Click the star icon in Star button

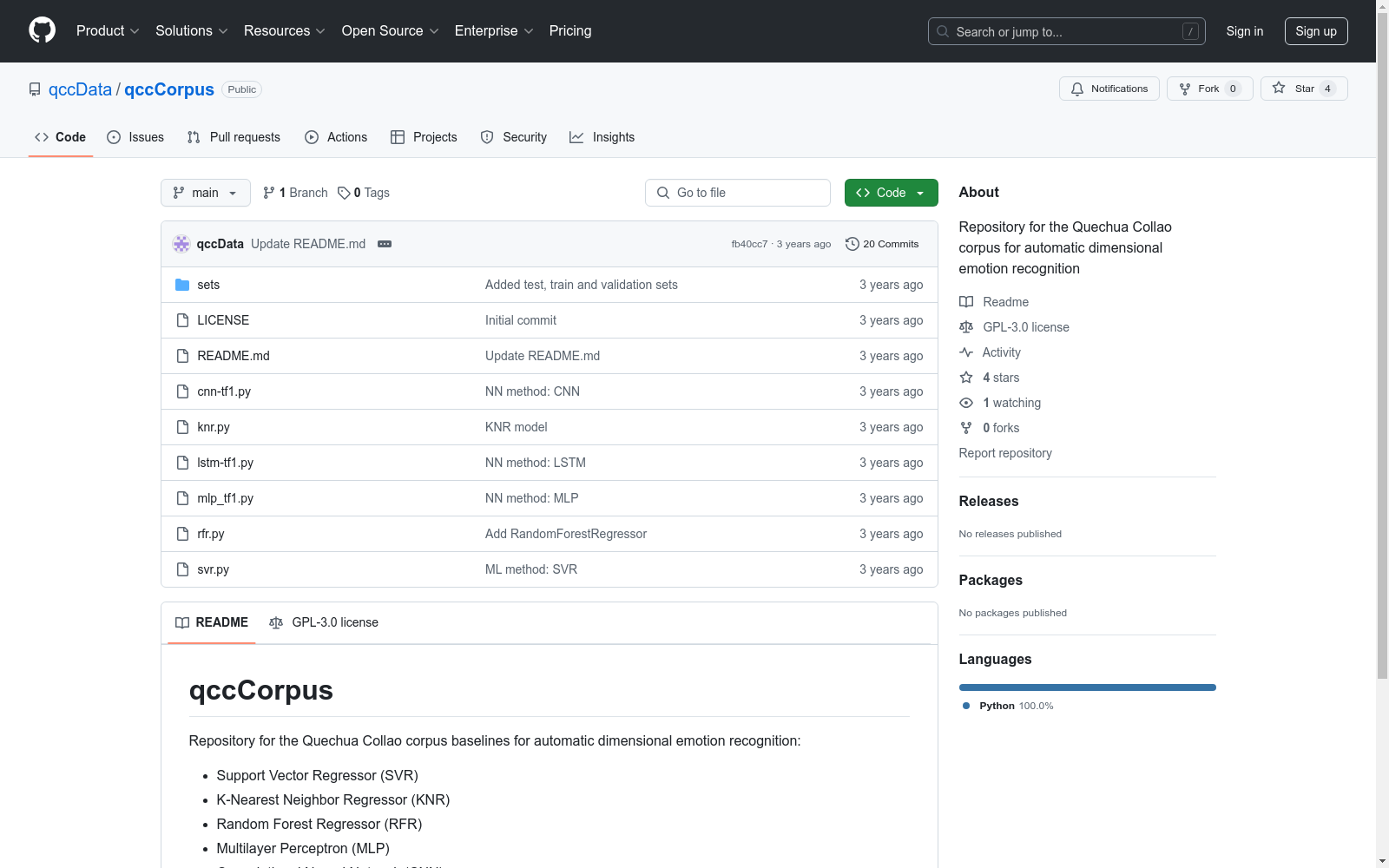click(x=1279, y=88)
